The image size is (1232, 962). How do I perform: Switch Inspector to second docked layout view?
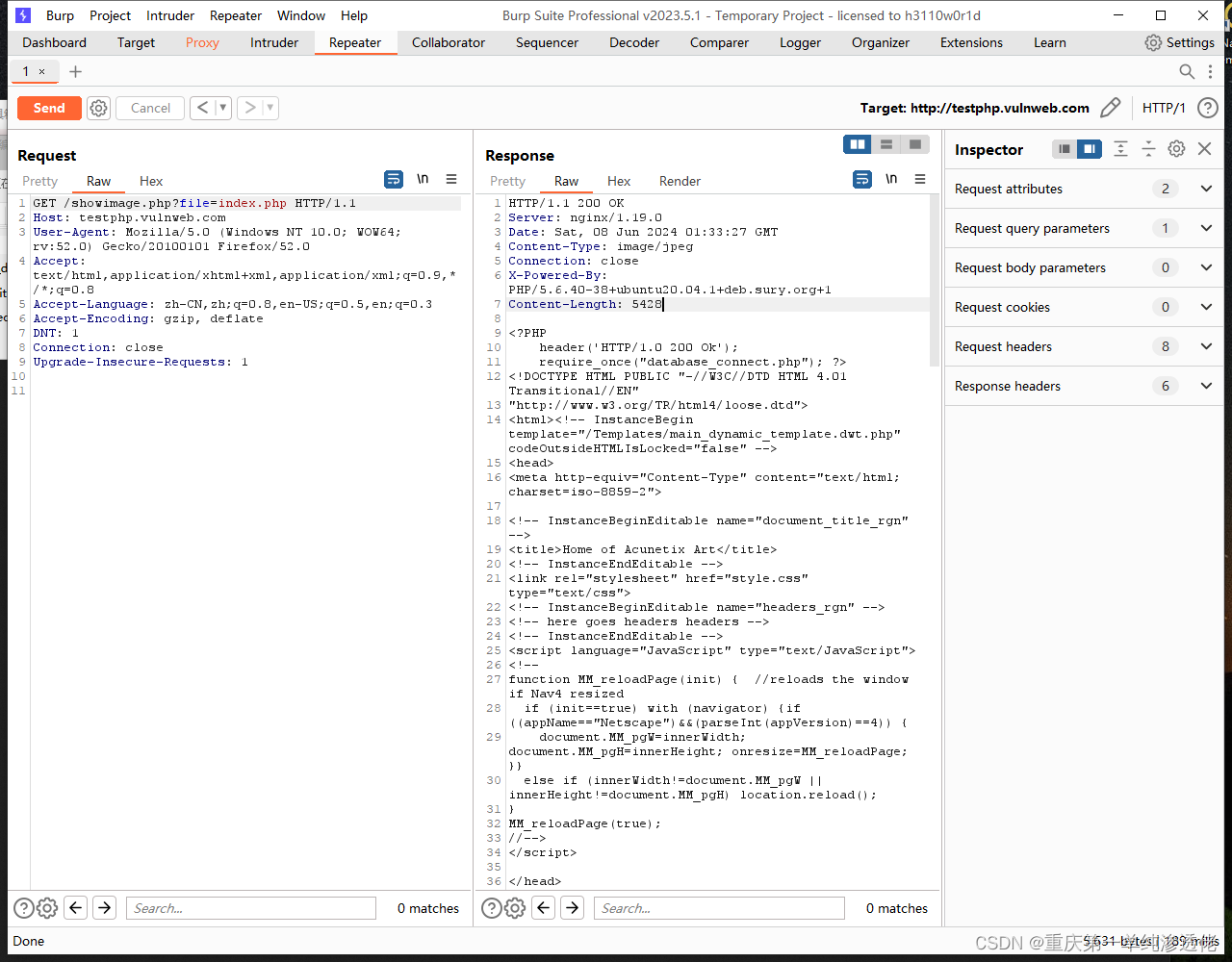click(1090, 149)
